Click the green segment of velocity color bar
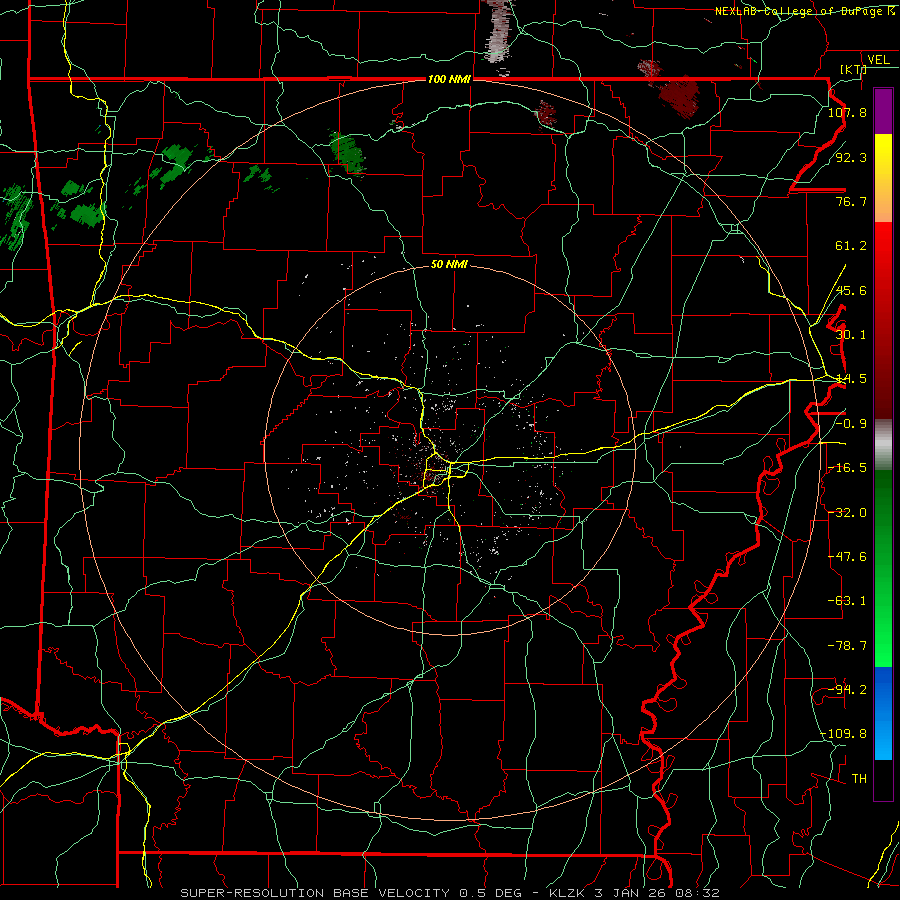900x900 pixels. (x=883, y=568)
